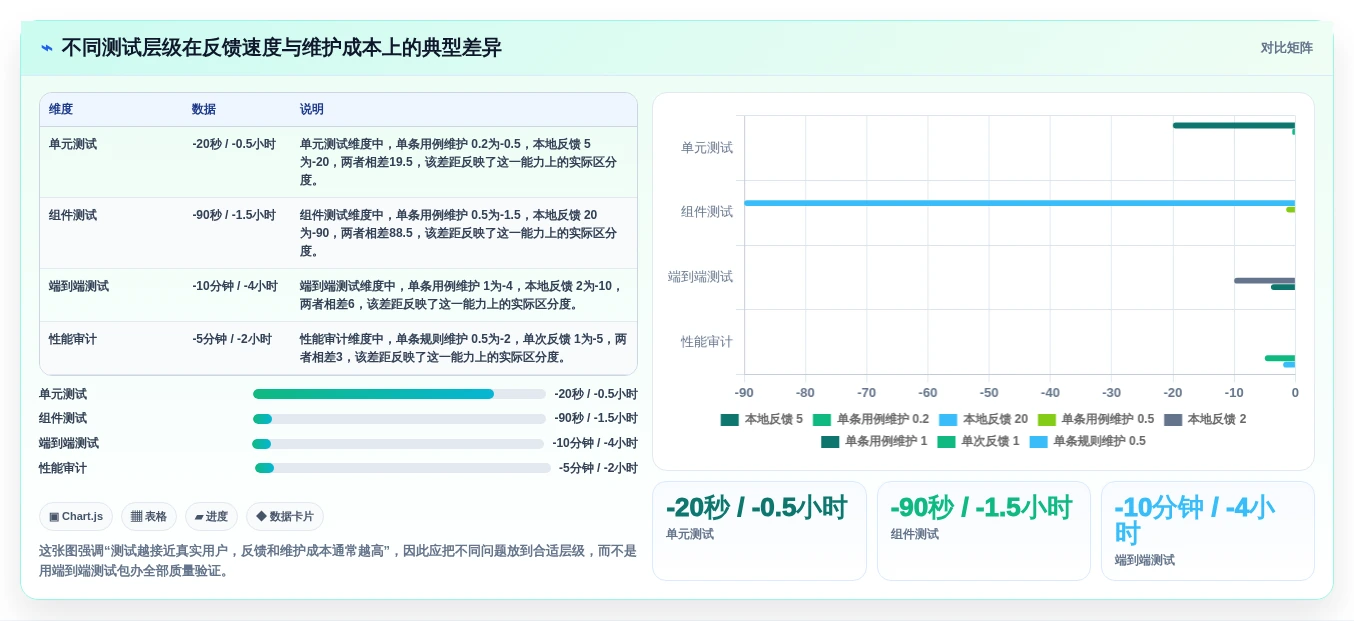Select the 进度 chip
The height and width of the screenshot is (621, 1354).
[x=211, y=516]
